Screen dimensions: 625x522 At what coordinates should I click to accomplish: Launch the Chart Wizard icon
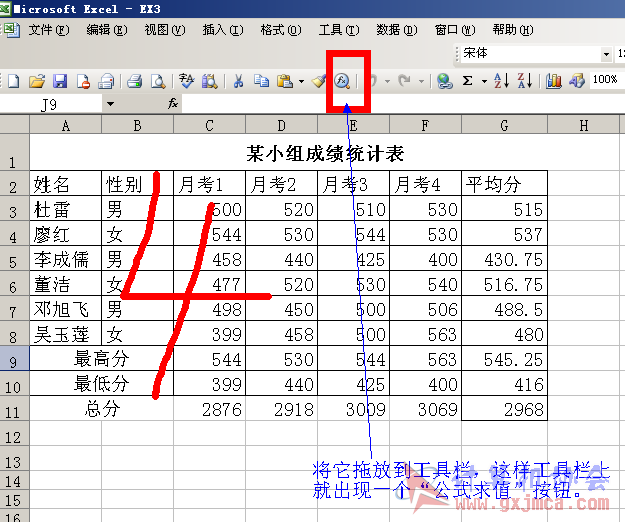[553, 81]
